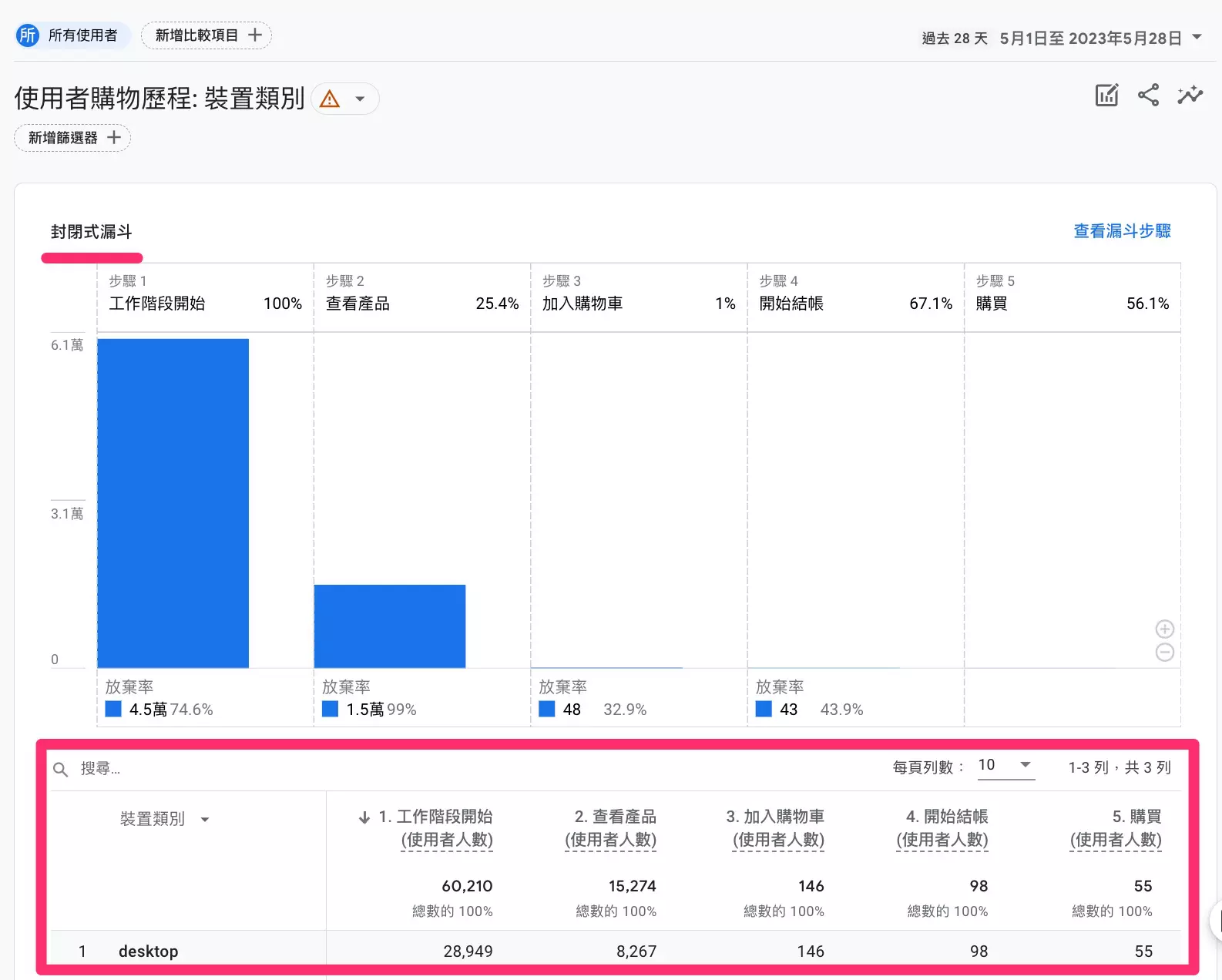Screen dimensions: 1222x980
Task: Open the dropdown next to report title
Action: point(360,99)
